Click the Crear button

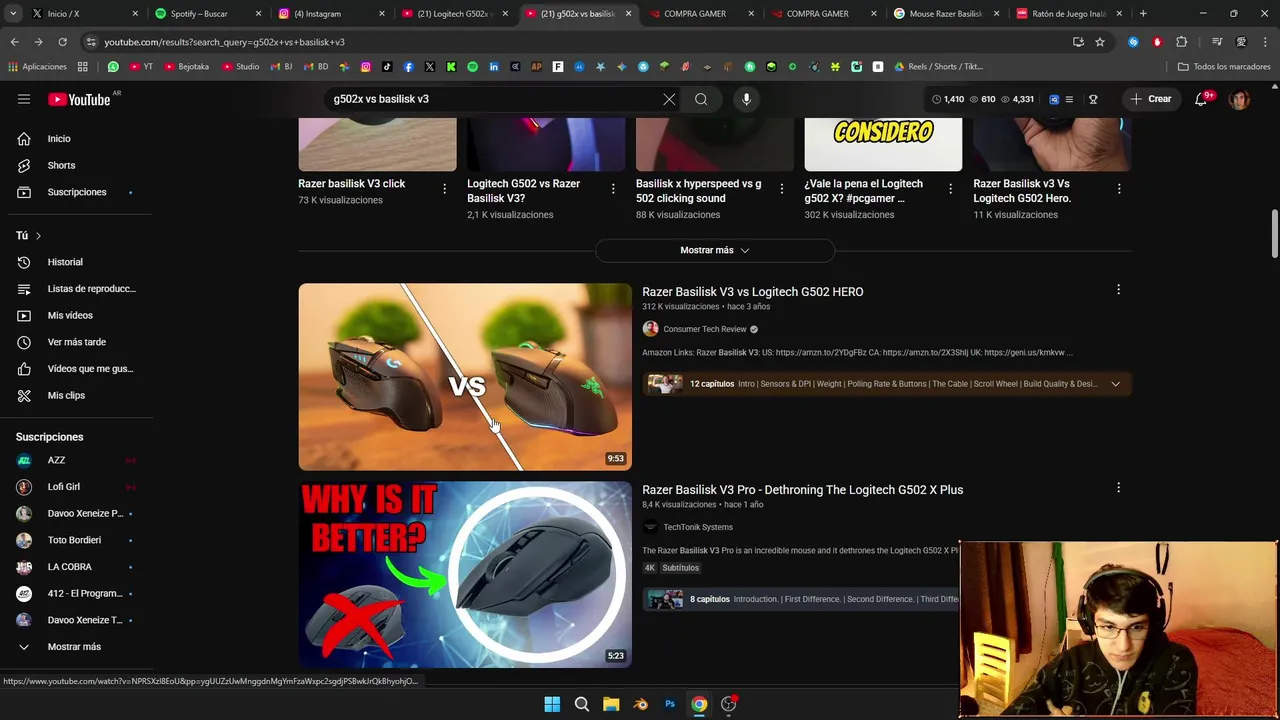click(1151, 99)
